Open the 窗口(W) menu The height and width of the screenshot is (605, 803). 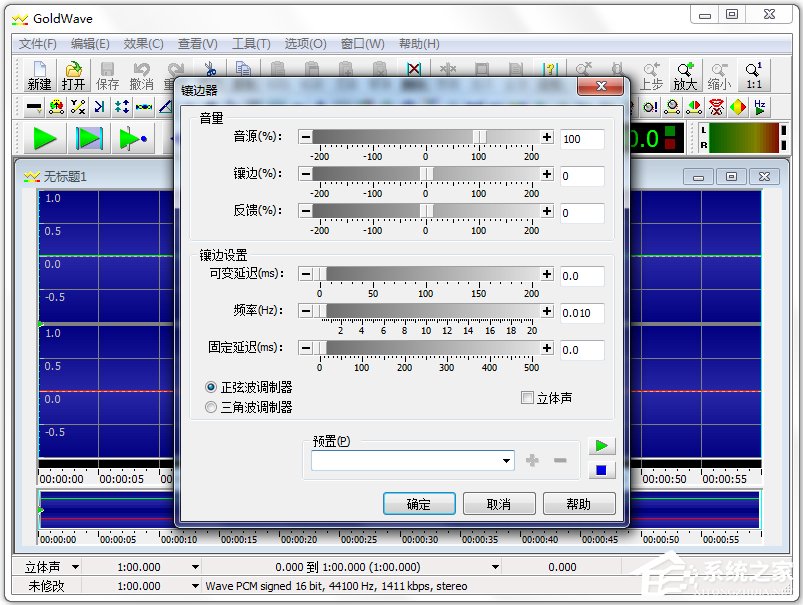pyautogui.click(x=363, y=44)
